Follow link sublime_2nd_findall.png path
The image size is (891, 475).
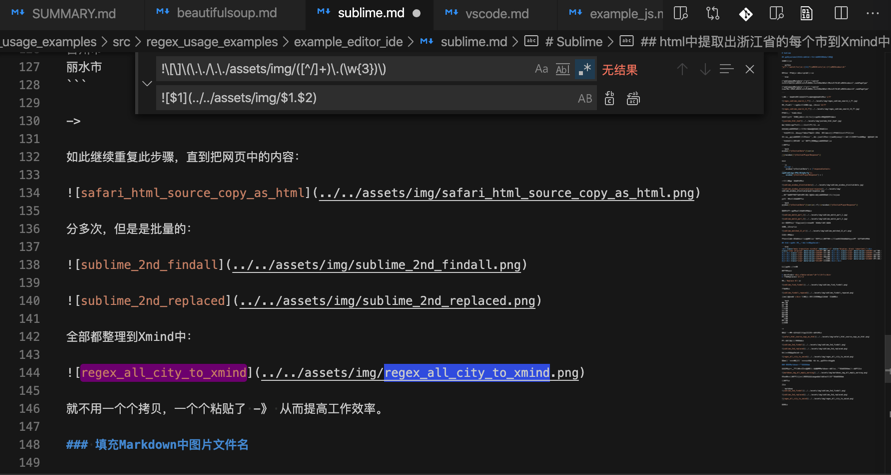coord(376,265)
